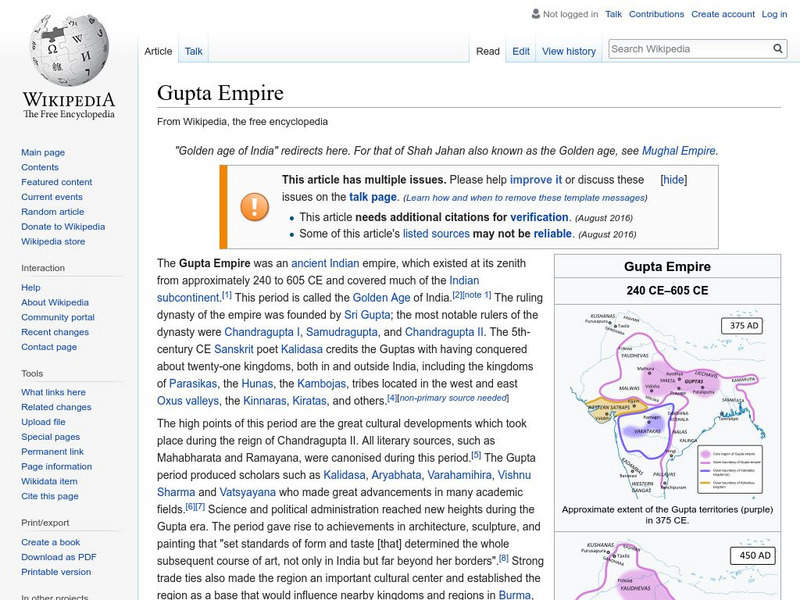
Task: Click Permanent link in Tools
Action: coord(52,451)
